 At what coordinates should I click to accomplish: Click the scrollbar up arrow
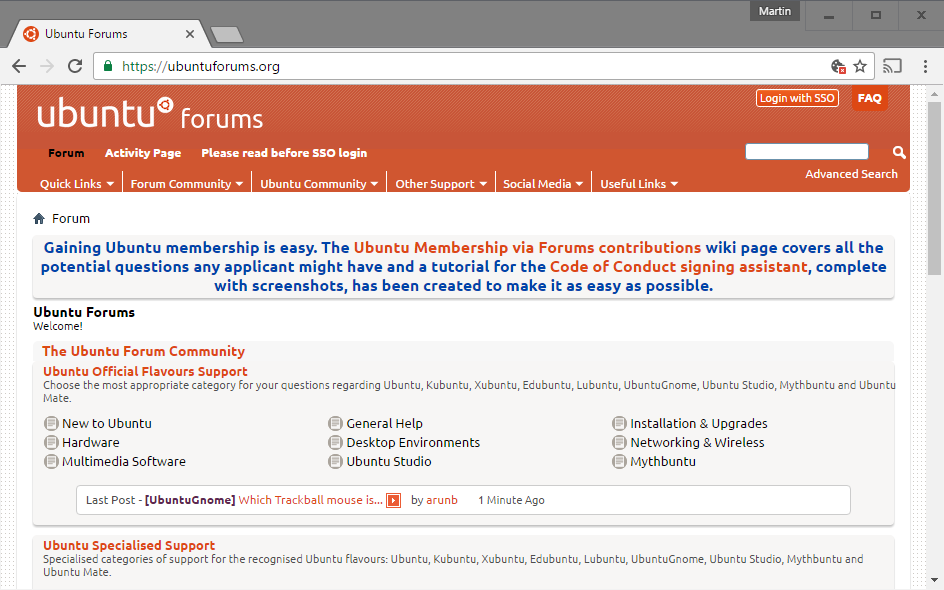[934, 94]
